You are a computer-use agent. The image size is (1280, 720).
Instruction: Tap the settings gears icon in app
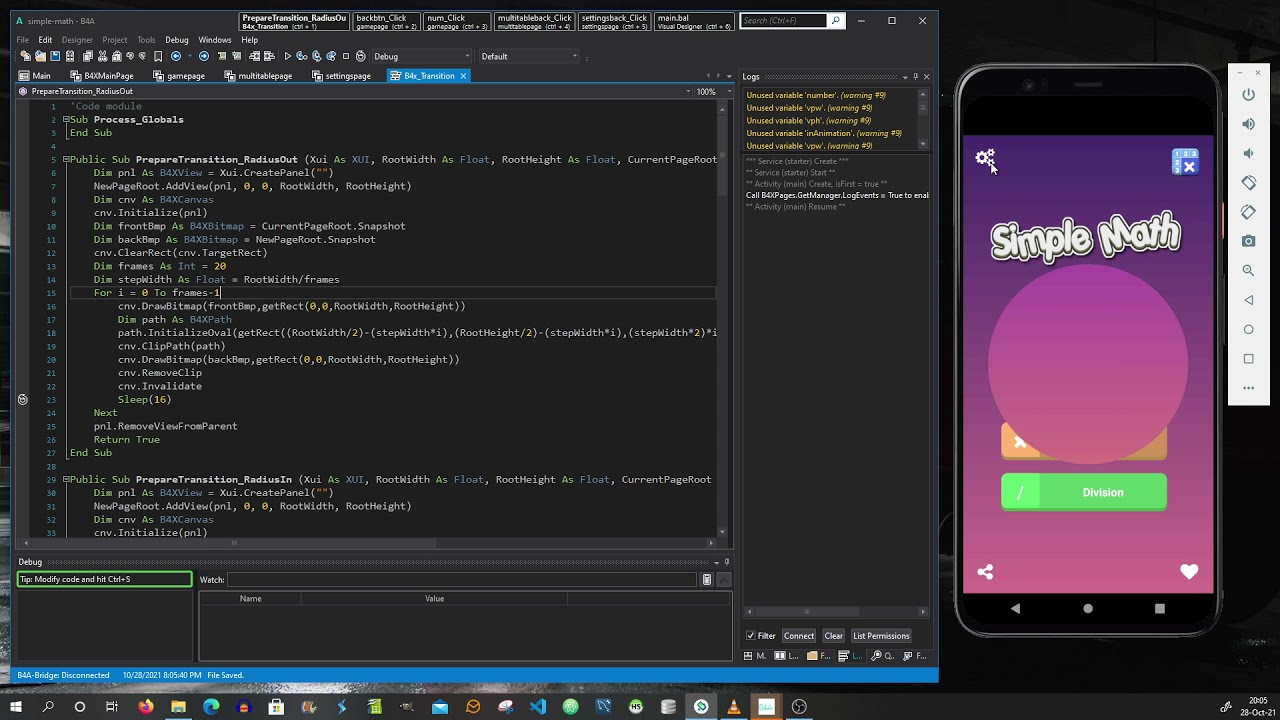click(x=985, y=158)
